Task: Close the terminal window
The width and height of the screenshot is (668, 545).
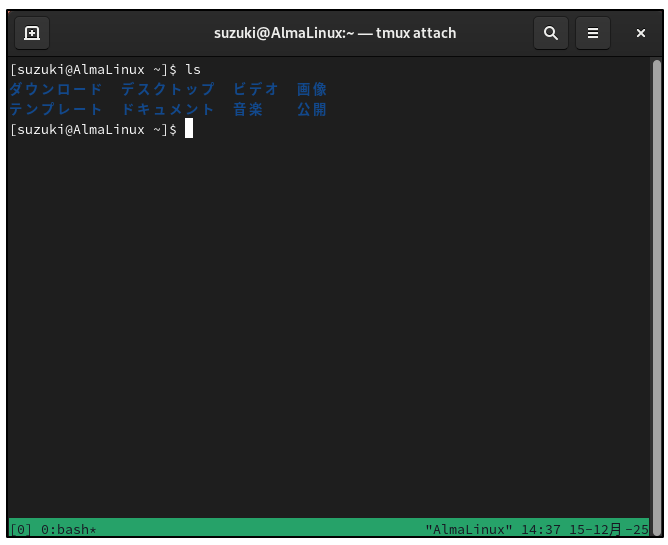Action: (641, 33)
